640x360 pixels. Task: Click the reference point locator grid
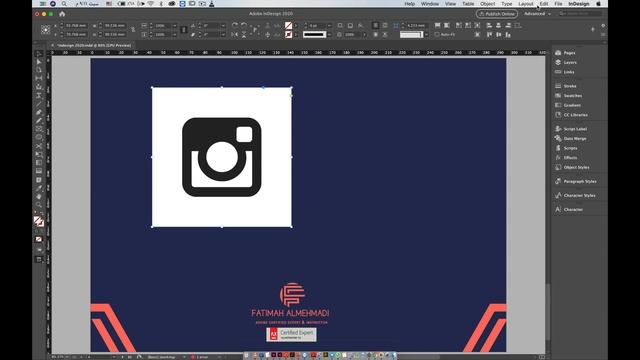pos(45,30)
